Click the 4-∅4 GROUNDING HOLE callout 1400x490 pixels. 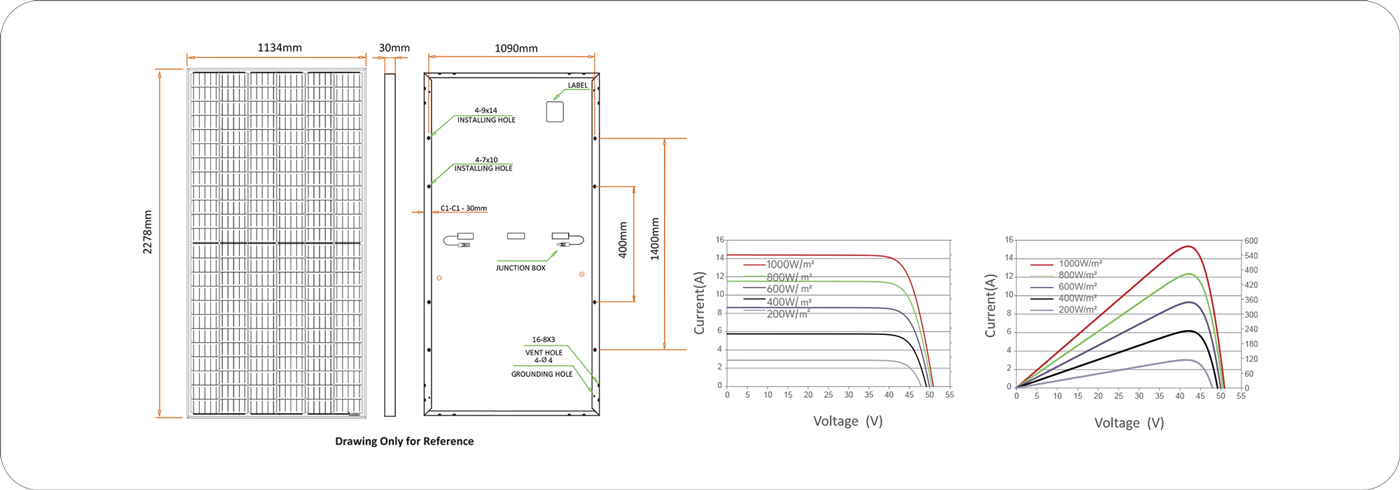pos(542,367)
